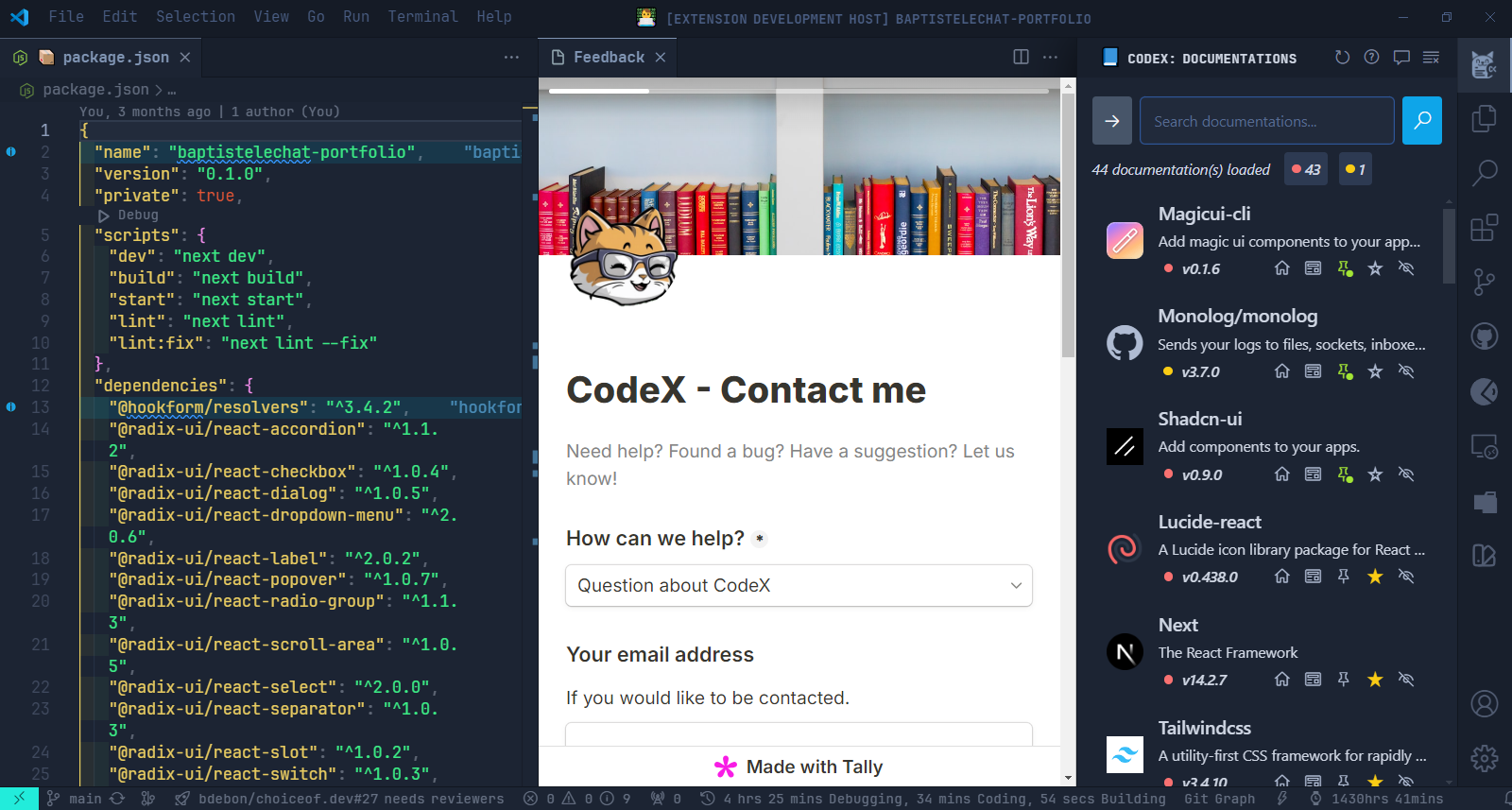Click the remote window indicator in status bar

tap(19, 799)
